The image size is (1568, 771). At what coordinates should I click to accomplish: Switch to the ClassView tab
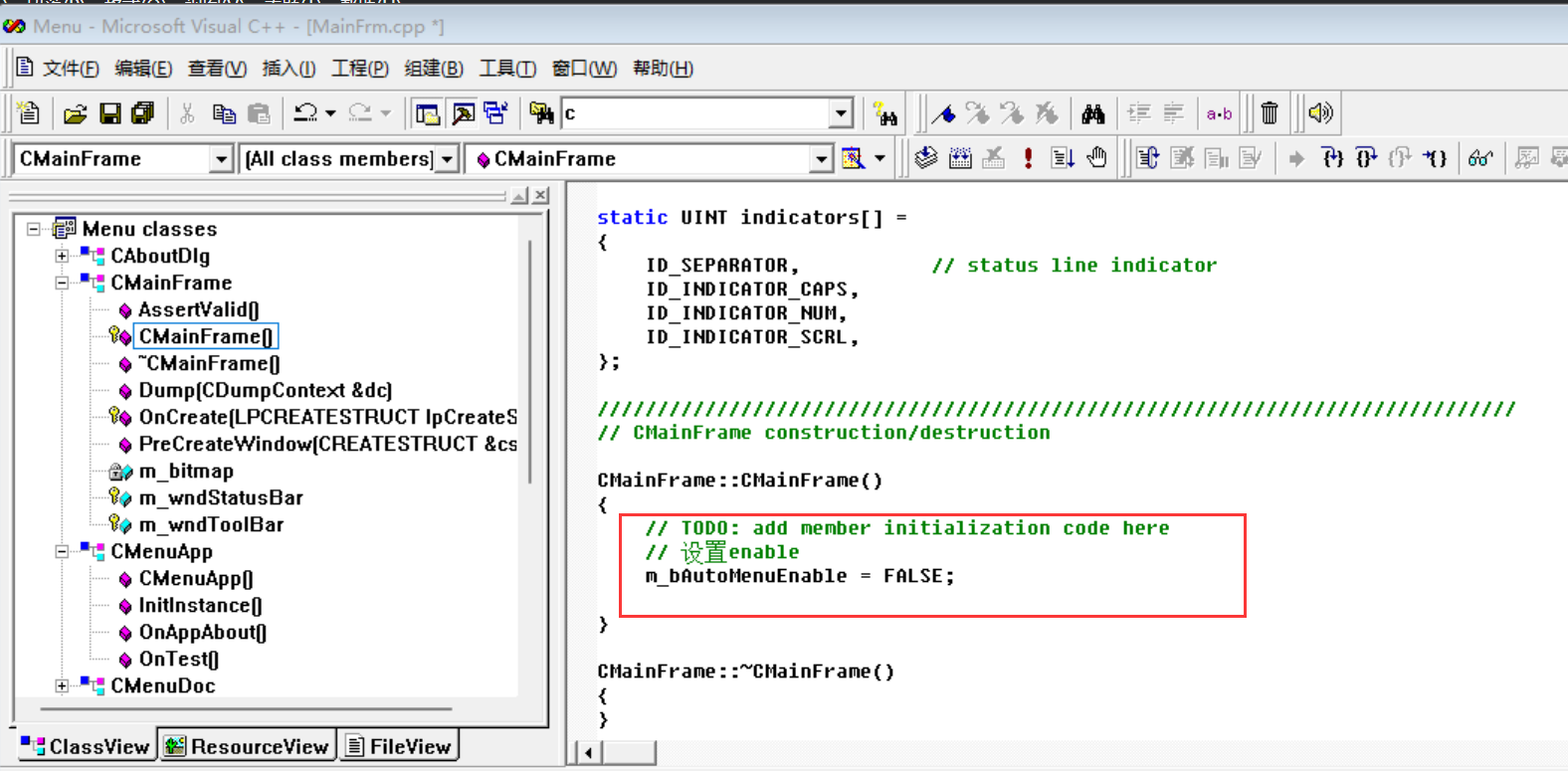coord(86,746)
